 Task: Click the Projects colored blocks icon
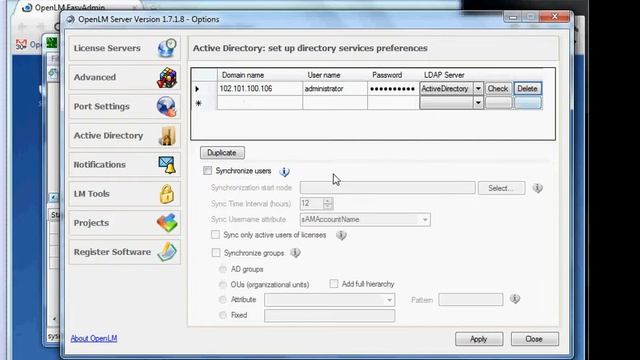(x=167, y=223)
